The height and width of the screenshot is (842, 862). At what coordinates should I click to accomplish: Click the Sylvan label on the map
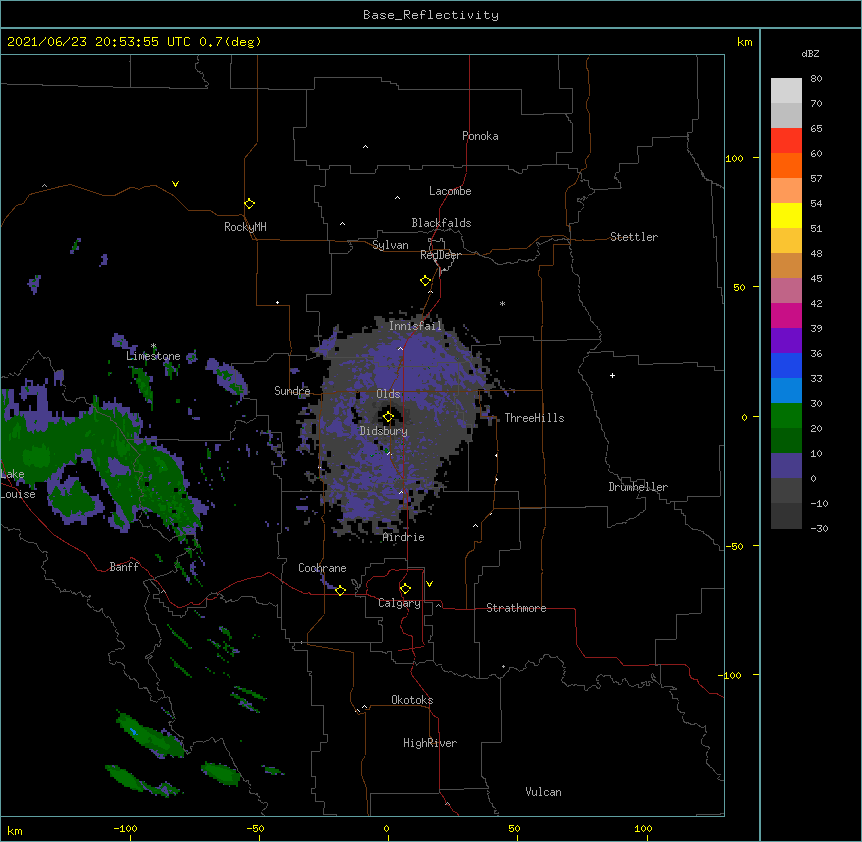tap(390, 245)
